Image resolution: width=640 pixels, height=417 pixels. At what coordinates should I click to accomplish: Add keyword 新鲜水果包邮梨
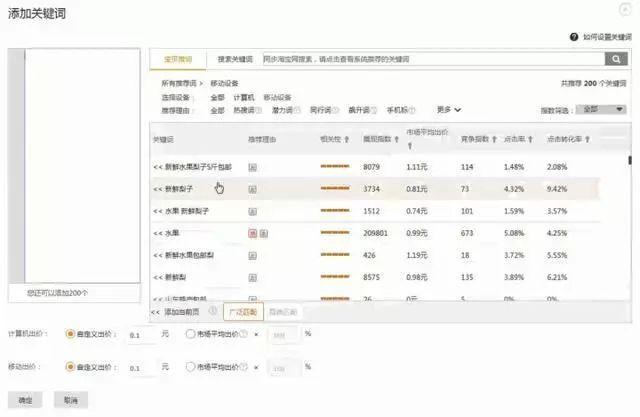(x=184, y=255)
